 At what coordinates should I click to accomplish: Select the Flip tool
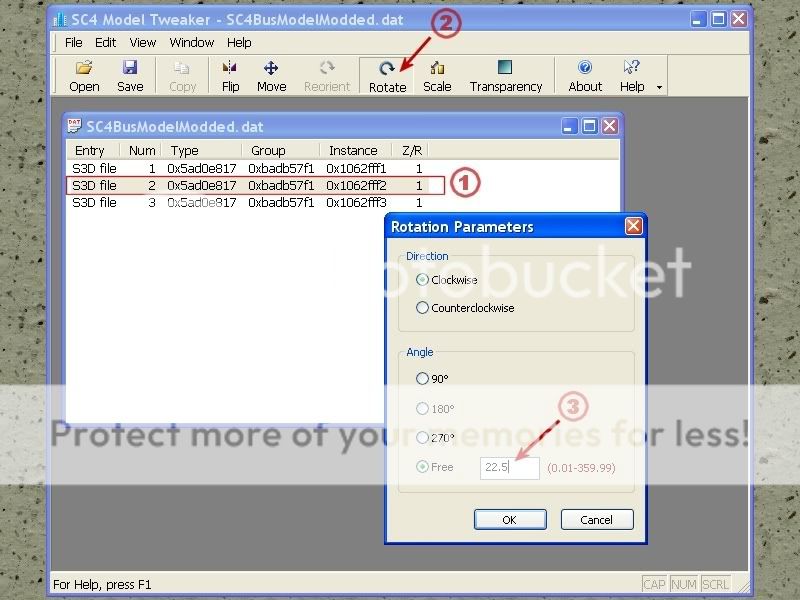coord(230,76)
